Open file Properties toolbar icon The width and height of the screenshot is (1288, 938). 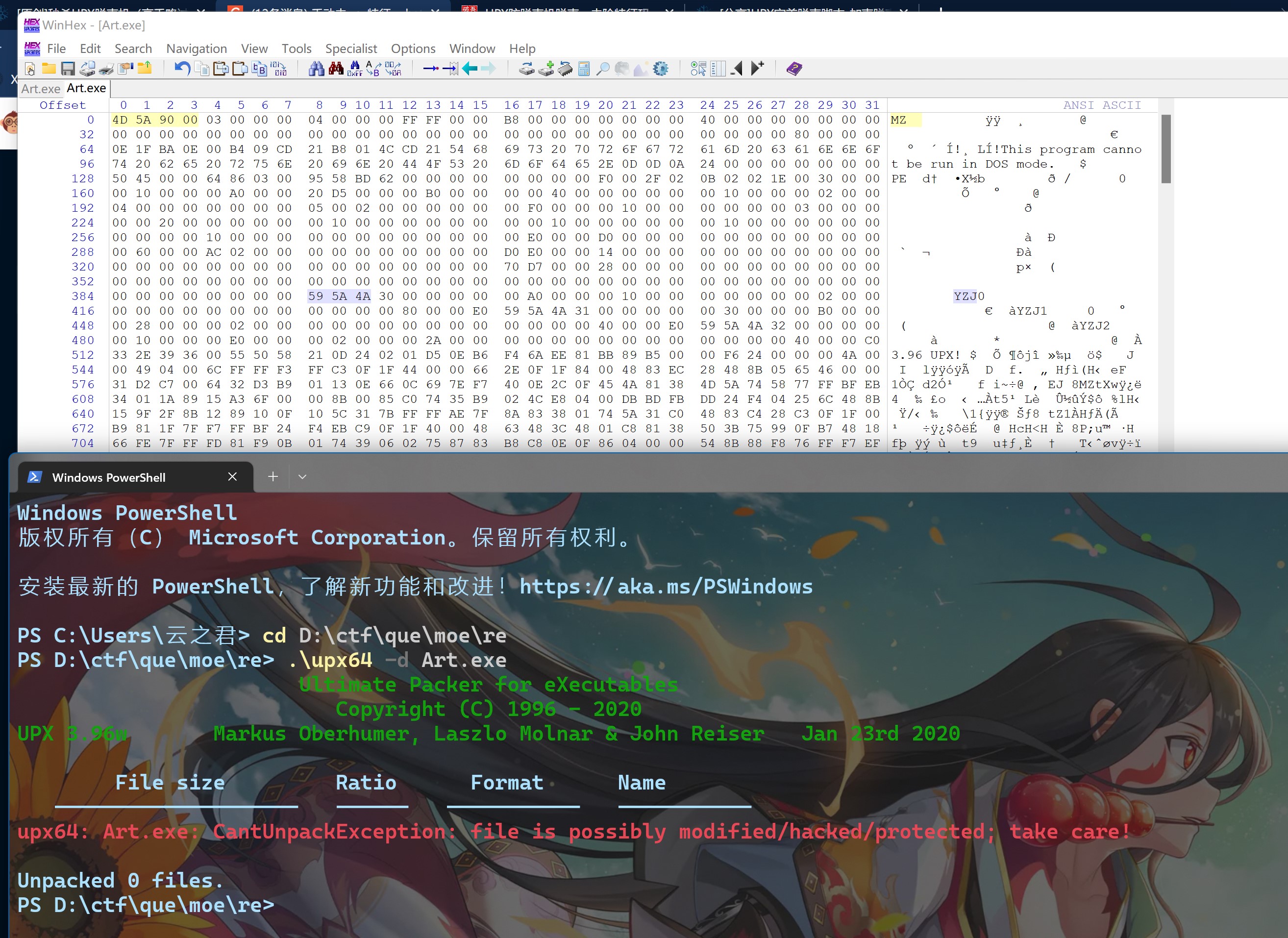[x=125, y=69]
